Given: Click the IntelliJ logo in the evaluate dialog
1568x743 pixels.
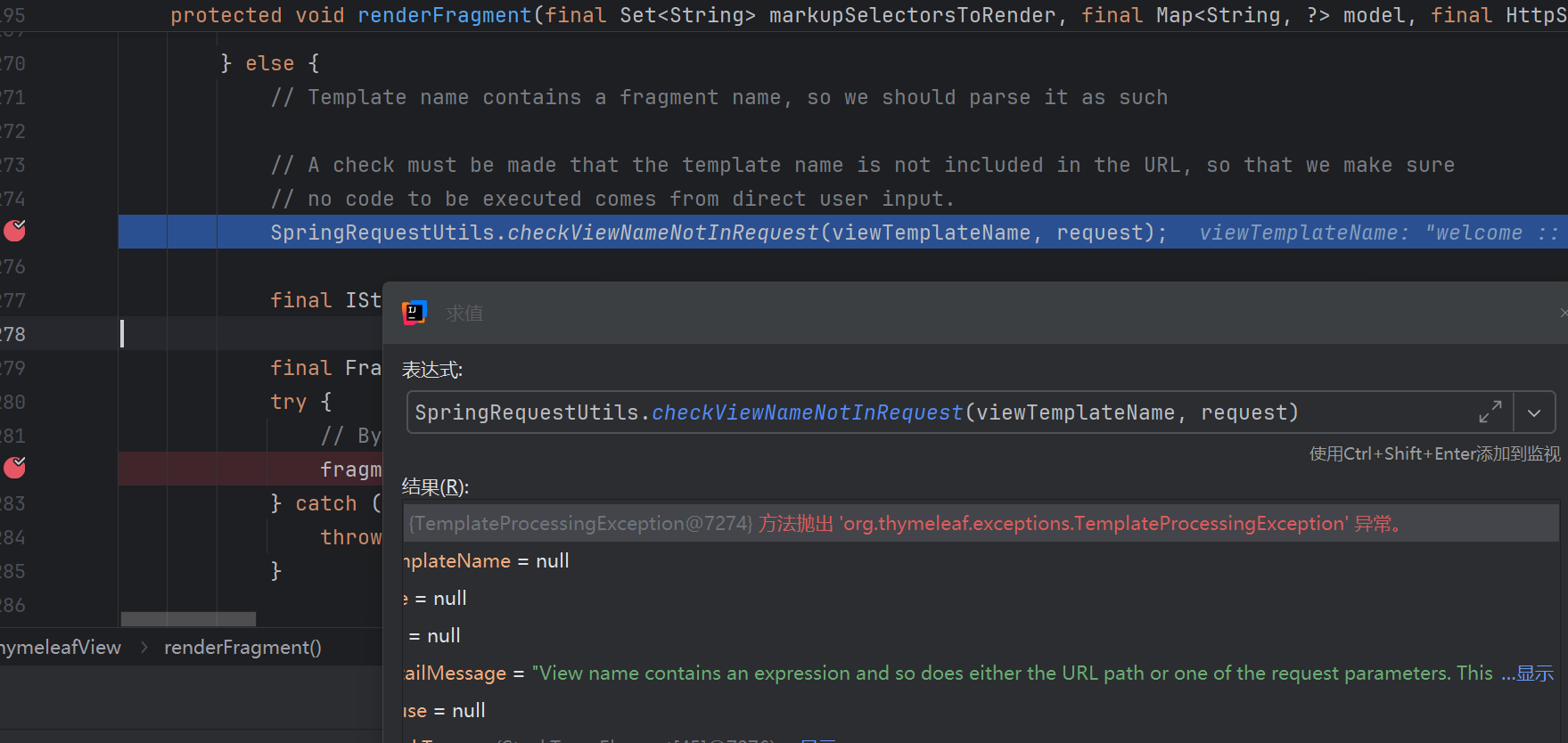Looking at the screenshot, I should (415, 313).
